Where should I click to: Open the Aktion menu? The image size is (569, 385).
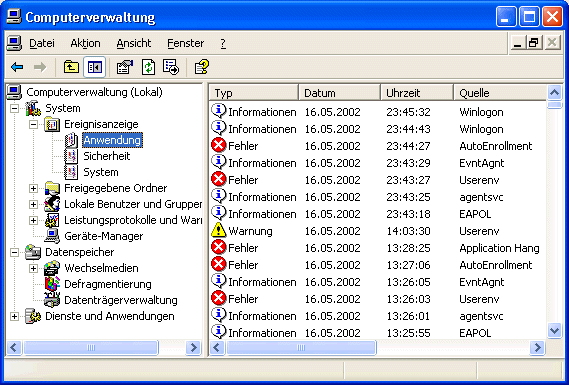tap(85, 43)
